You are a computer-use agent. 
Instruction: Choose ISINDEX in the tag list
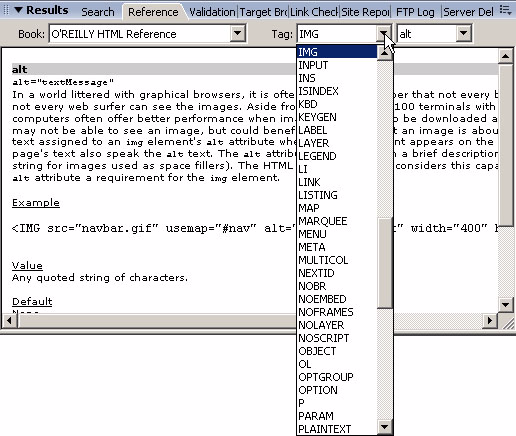[x=337, y=91]
